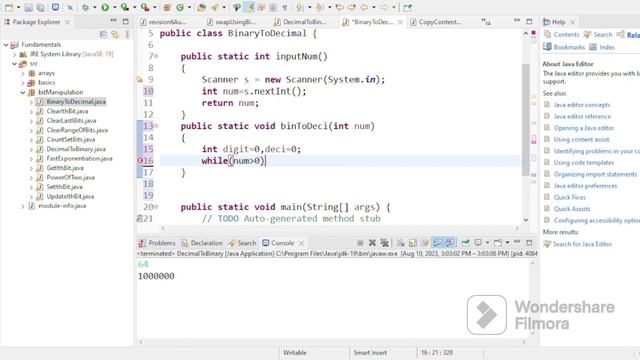Screen dimensions: 640x360
Task: Open 'Using code templates' help link
Action: [x=584, y=162]
